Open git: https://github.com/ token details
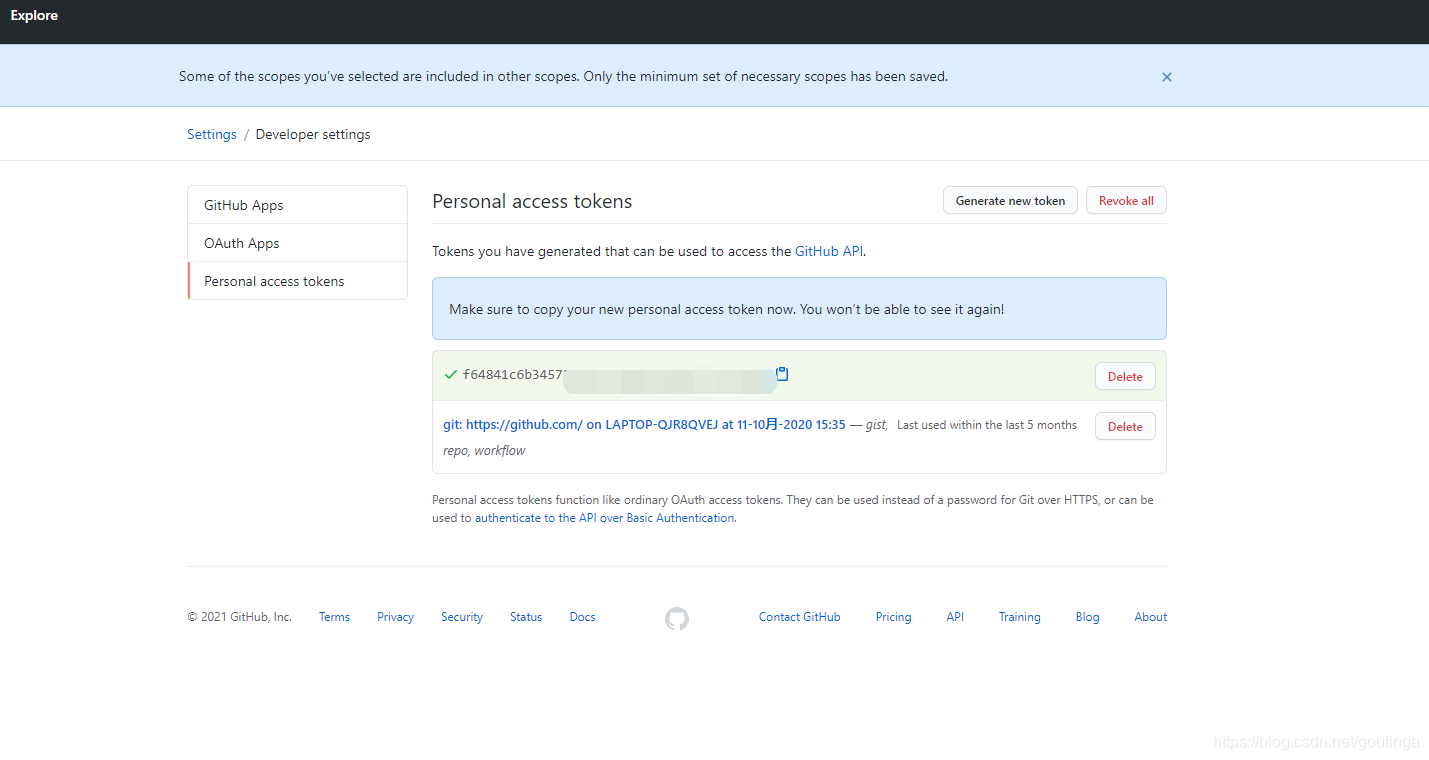 [x=644, y=424]
